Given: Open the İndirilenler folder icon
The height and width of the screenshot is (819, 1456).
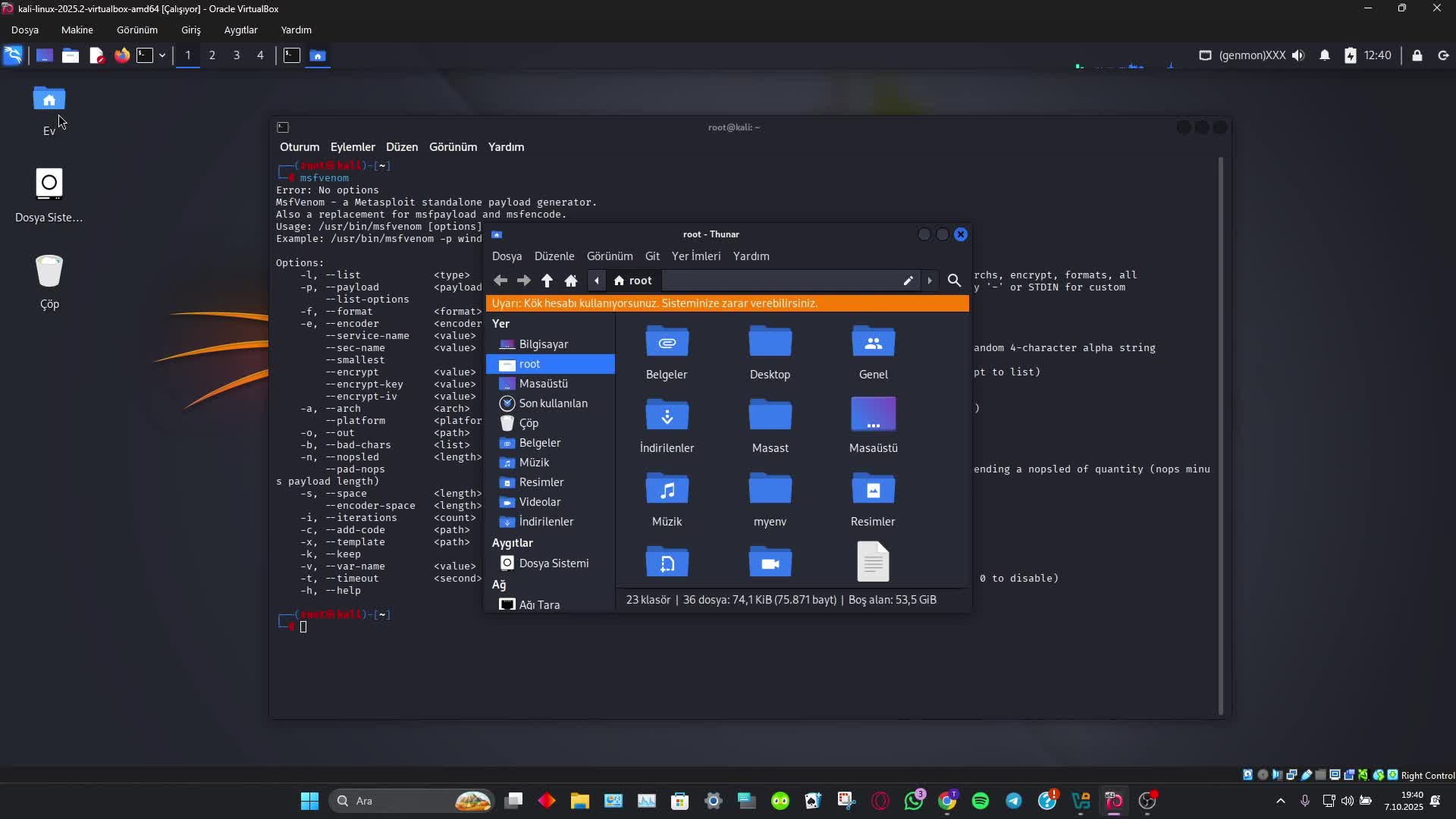Looking at the screenshot, I should click(667, 416).
